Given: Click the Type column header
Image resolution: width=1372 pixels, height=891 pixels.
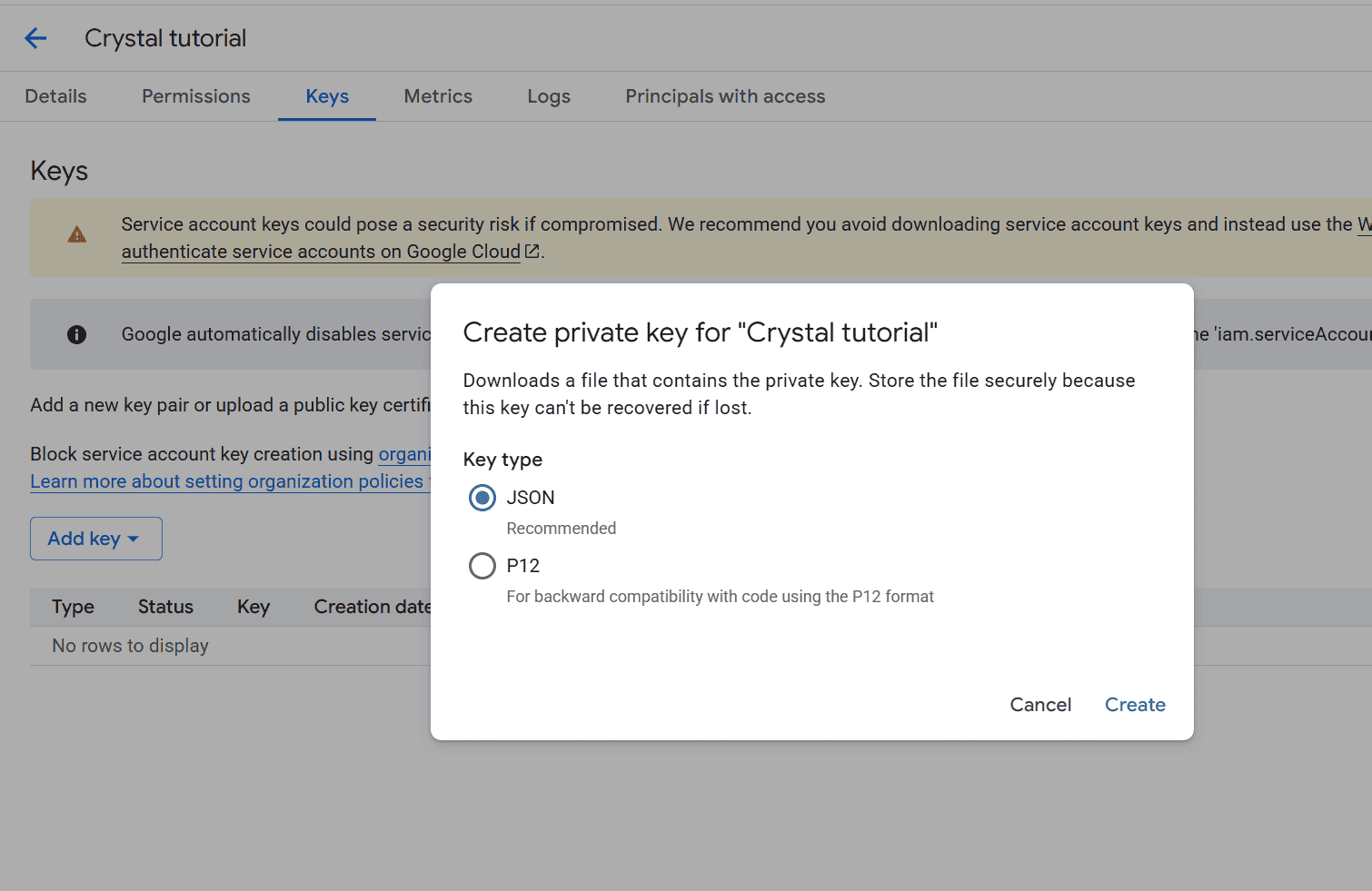Looking at the screenshot, I should point(73,607).
